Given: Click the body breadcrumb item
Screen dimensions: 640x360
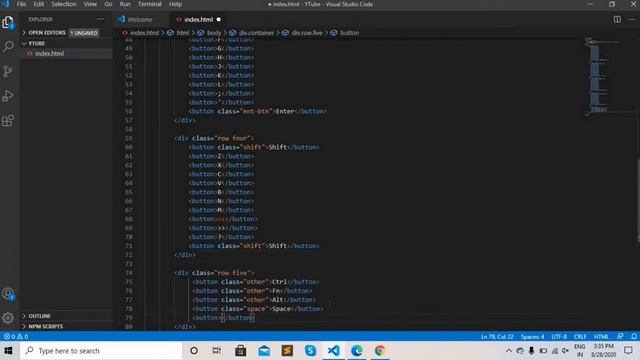Looking at the screenshot, I should coord(214,33).
